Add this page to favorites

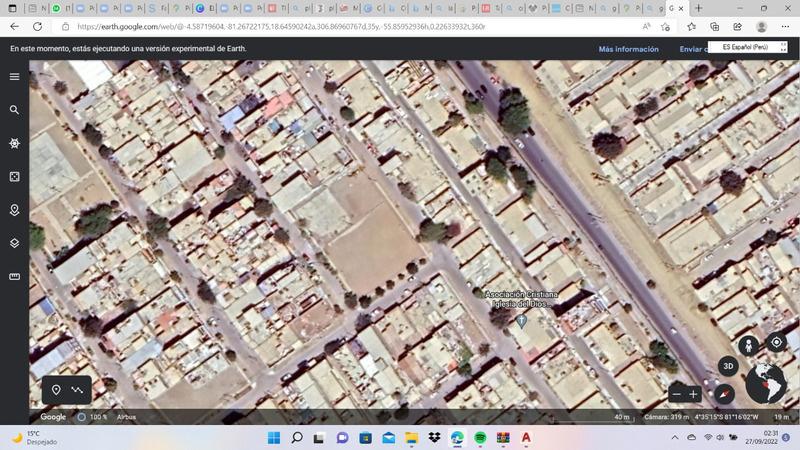pos(665,27)
